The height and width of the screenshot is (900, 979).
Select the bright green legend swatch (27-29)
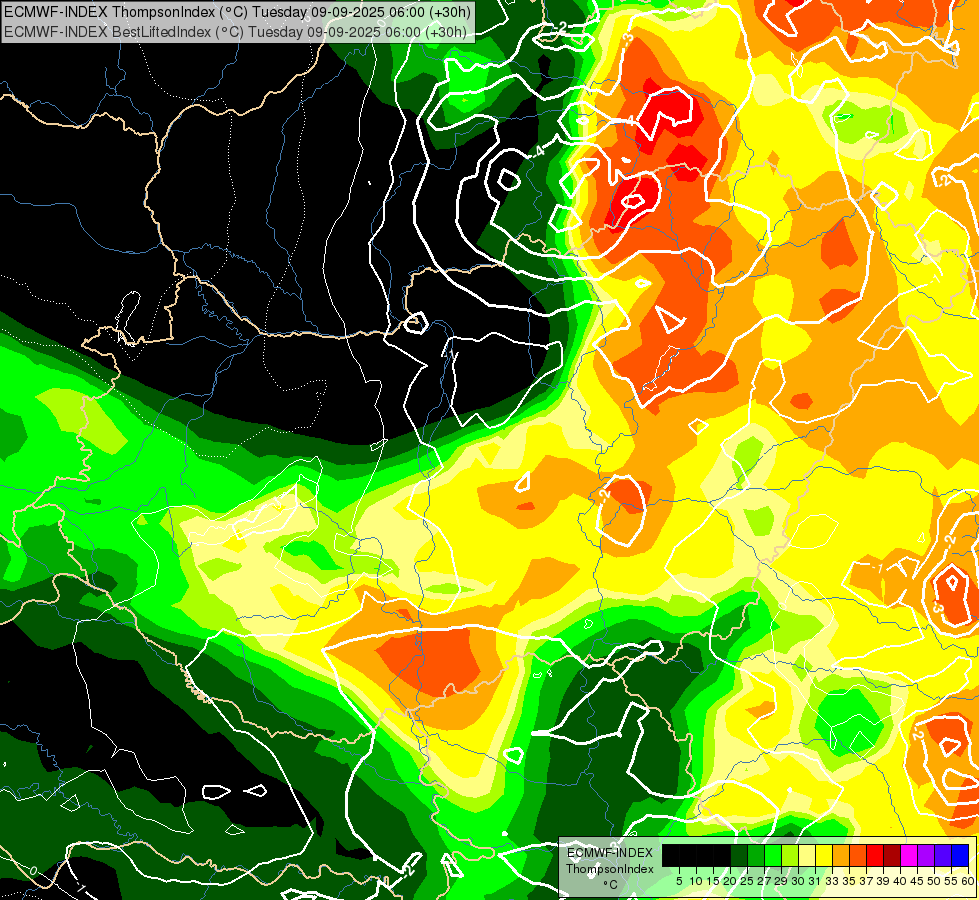(x=773, y=855)
